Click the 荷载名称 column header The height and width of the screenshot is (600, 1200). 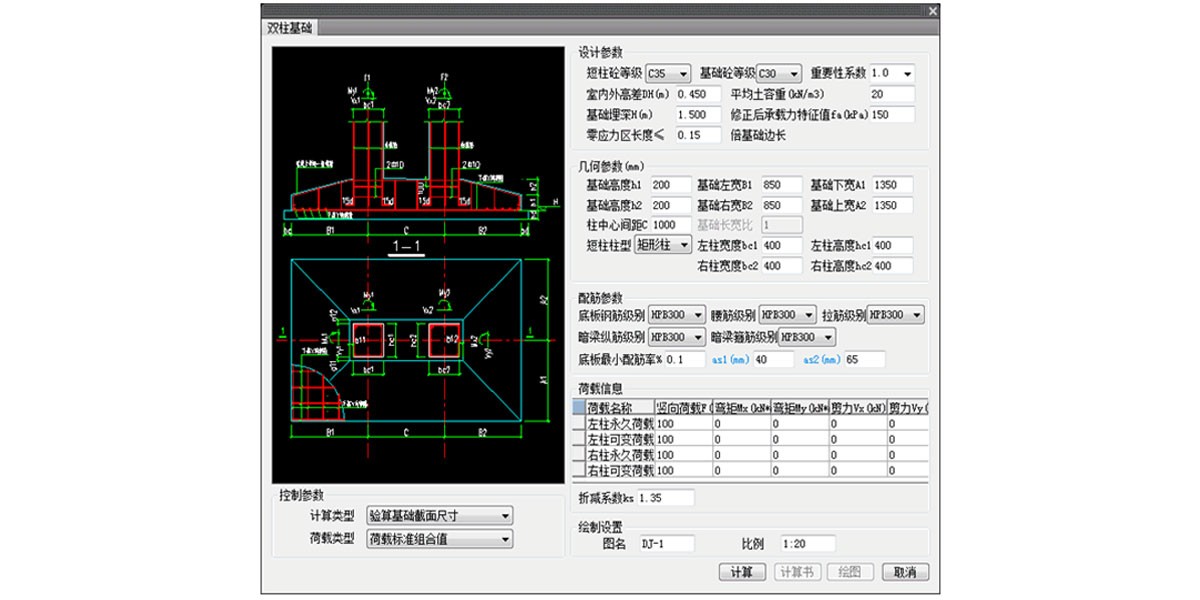pyautogui.click(x=620, y=408)
